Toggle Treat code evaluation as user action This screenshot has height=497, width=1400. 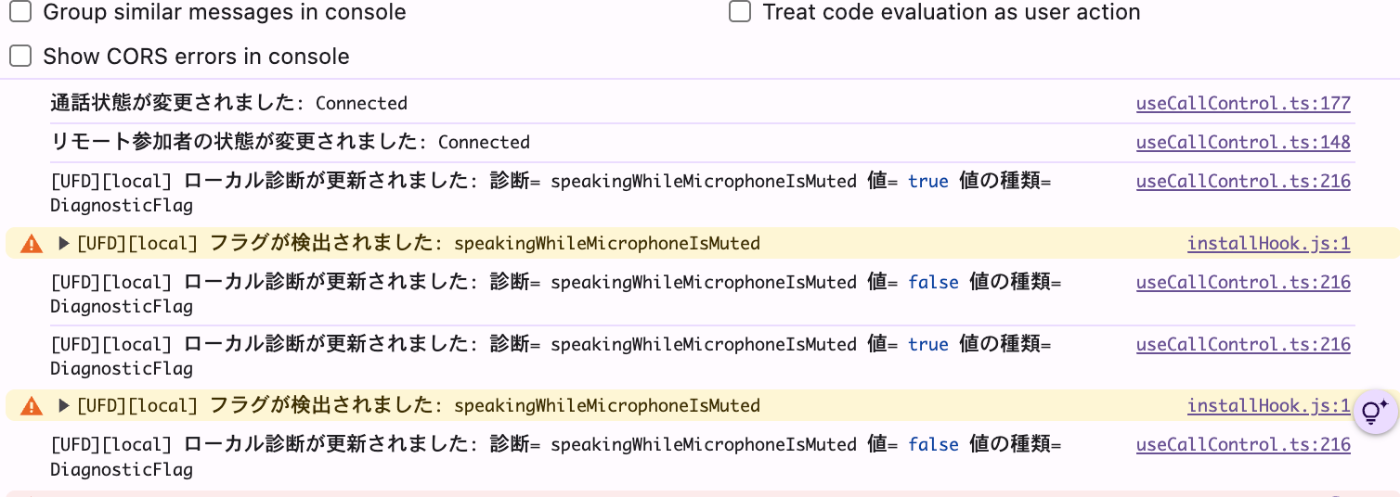click(740, 13)
